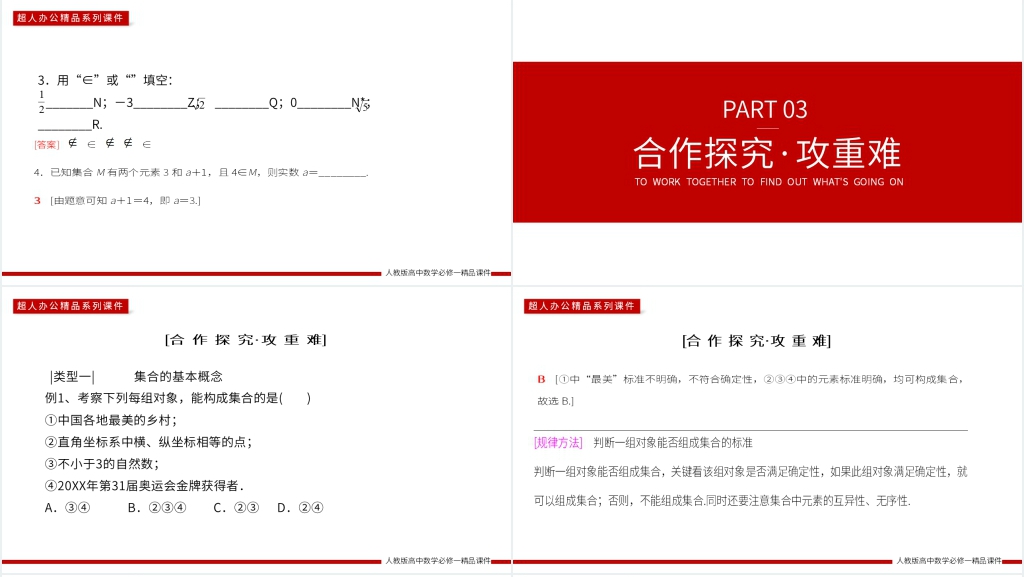The height and width of the screenshot is (577, 1024).
Task: Click the first ∉ symbol after [答案]
Action: click(72, 144)
